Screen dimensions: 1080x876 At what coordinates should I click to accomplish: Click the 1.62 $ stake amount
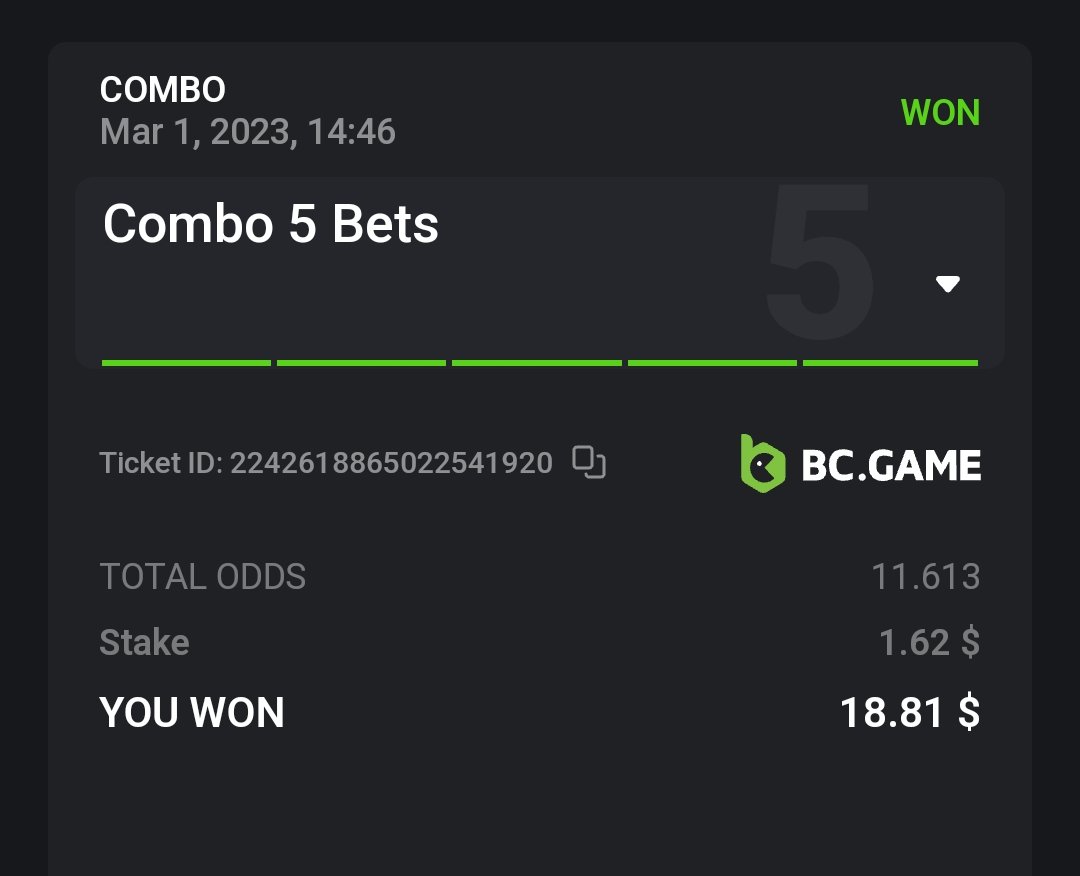point(929,642)
